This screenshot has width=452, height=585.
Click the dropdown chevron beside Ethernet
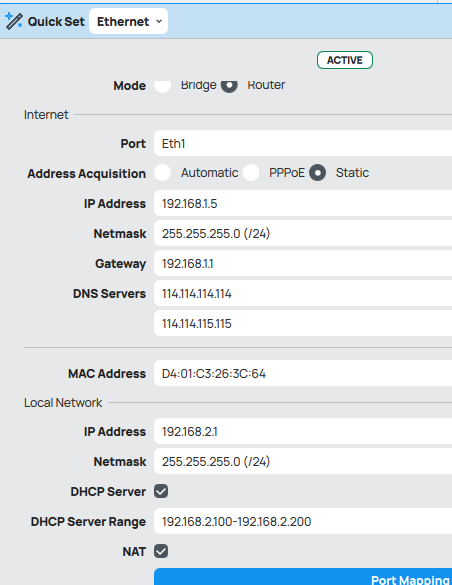click(159, 21)
